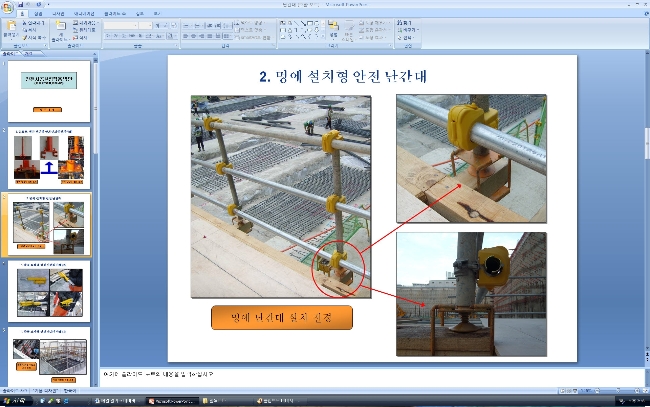Viewport: 650px width, 407px height.
Task: Select the fourth slide thumbnail with yellow clamps
Action: point(49,291)
